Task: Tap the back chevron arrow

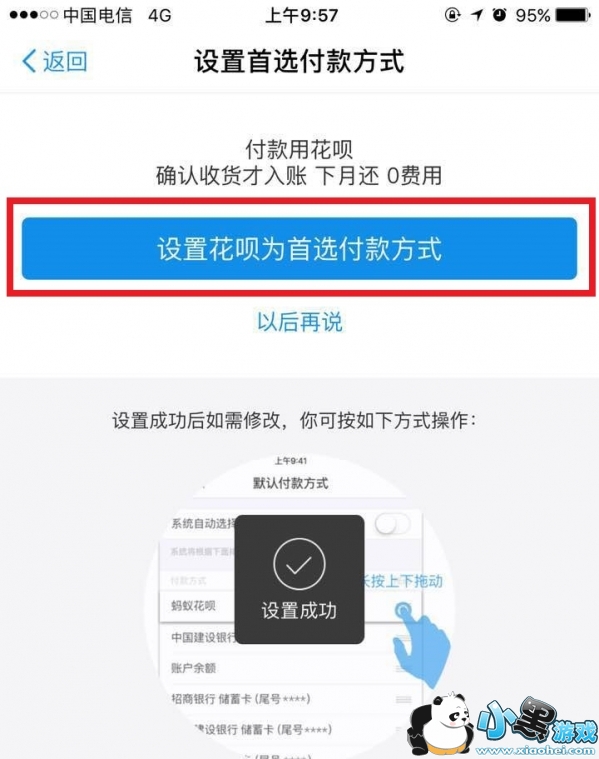Action: click(x=30, y=61)
